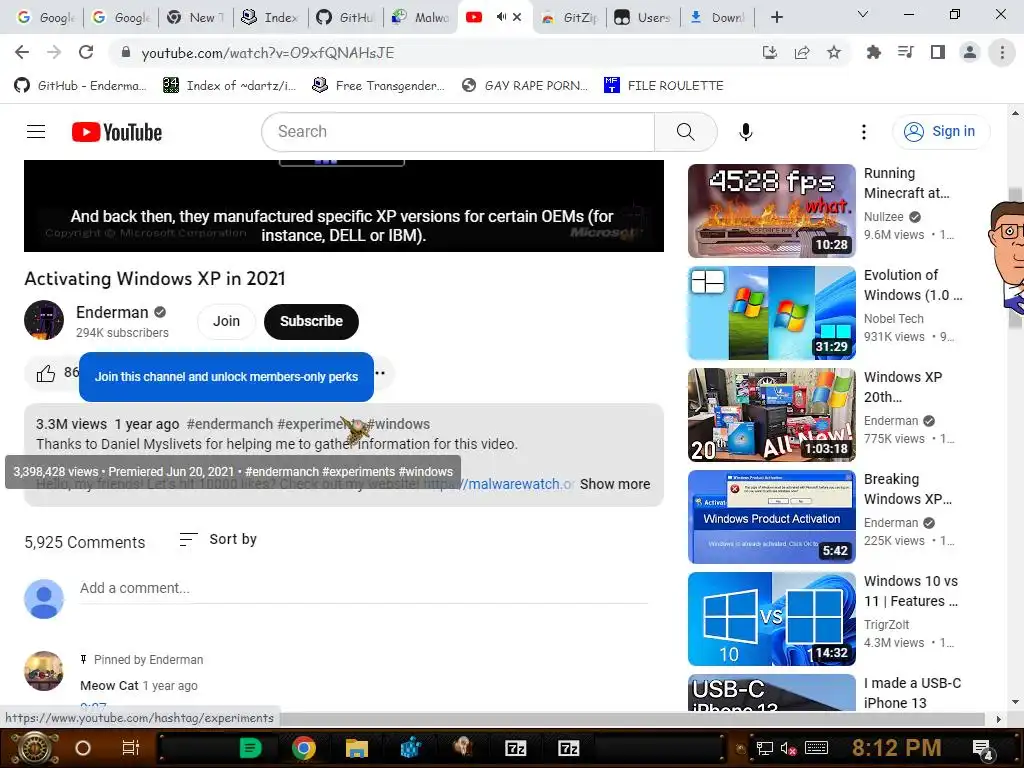This screenshot has width=1024, height=768.
Task: Click the browser address bar URL
Action: (x=267, y=53)
